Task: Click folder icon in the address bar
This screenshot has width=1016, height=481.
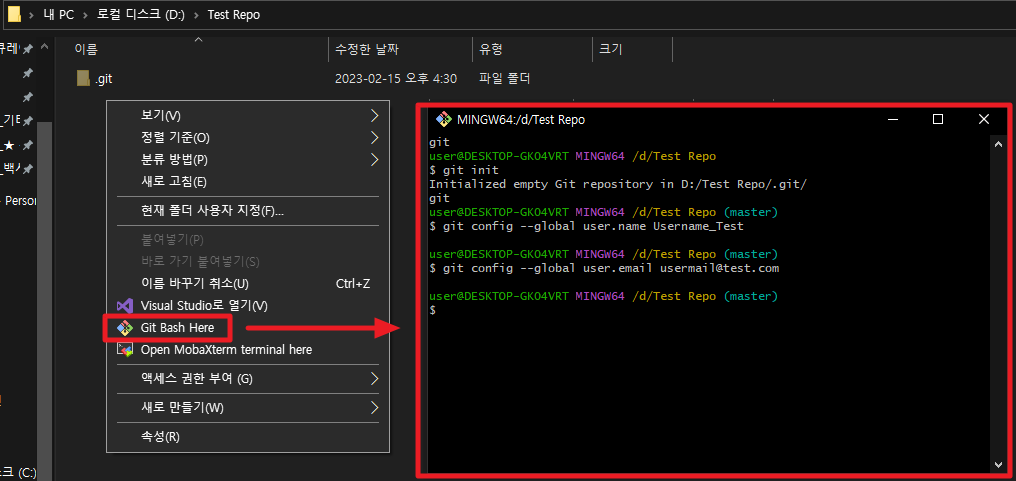Action: (x=14, y=14)
